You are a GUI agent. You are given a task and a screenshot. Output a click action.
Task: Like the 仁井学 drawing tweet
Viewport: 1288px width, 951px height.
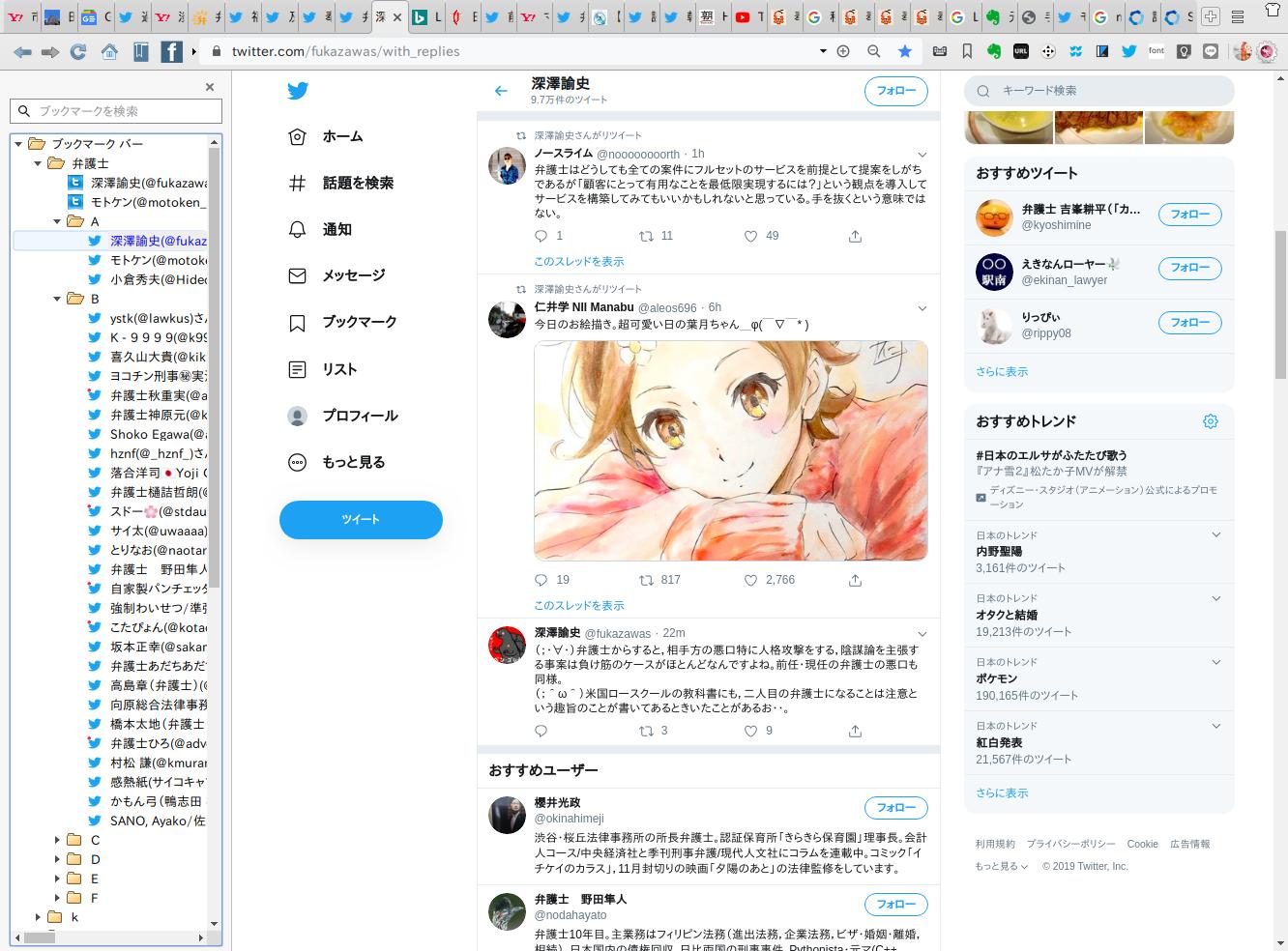pyautogui.click(x=751, y=580)
